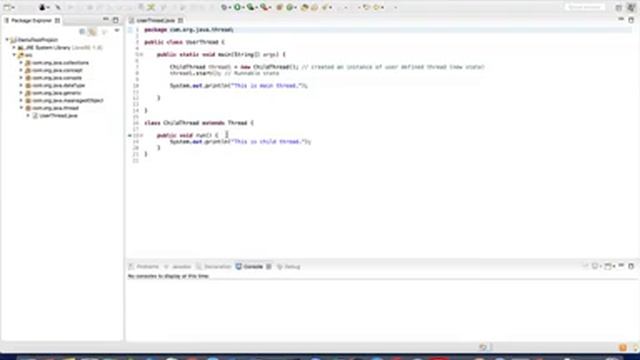Click Display Selected Console icon
Image resolution: width=640 pixels, height=360 pixels.
pyautogui.click(x=595, y=266)
